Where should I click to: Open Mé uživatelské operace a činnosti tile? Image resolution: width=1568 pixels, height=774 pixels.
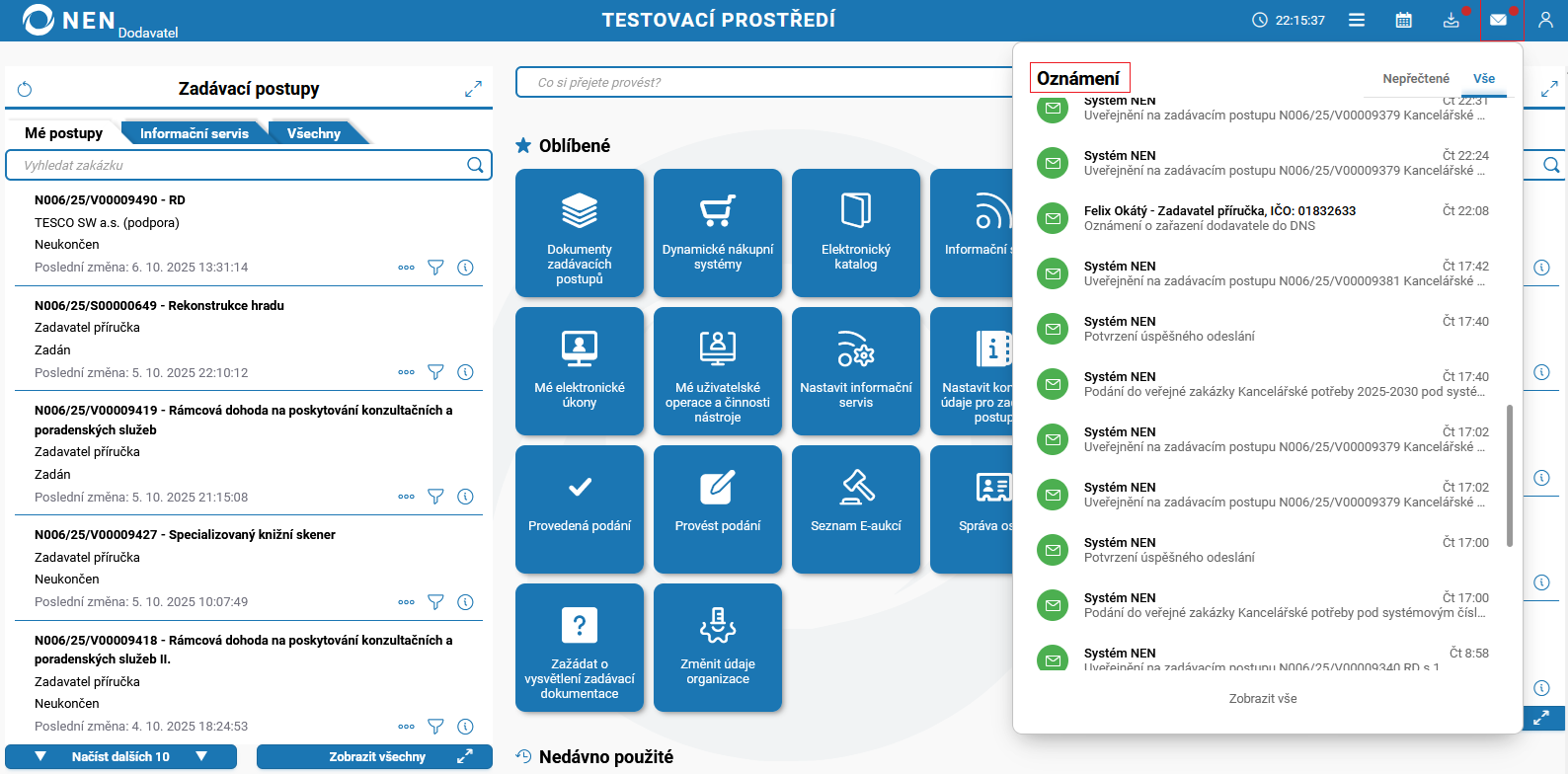pyautogui.click(x=718, y=371)
